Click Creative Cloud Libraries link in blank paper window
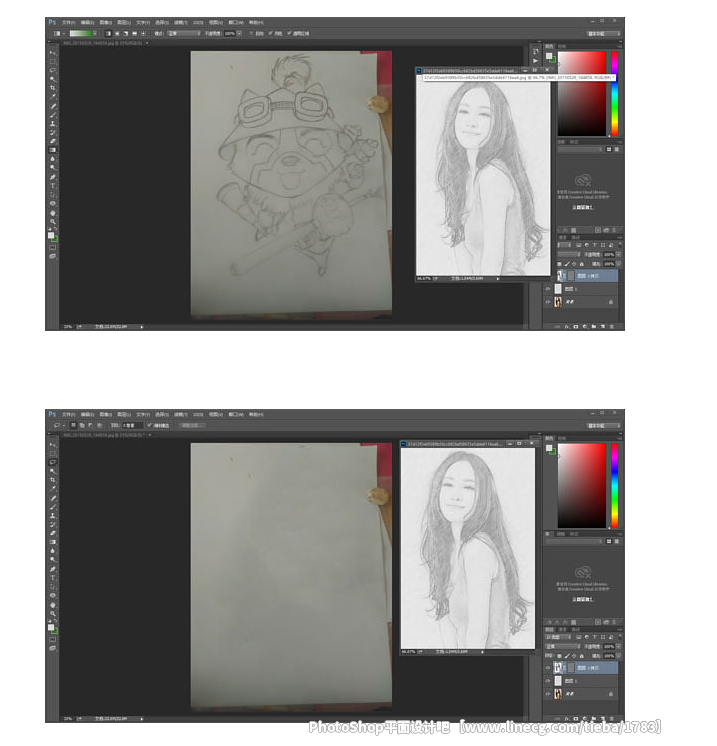 (x=583, y=599)
